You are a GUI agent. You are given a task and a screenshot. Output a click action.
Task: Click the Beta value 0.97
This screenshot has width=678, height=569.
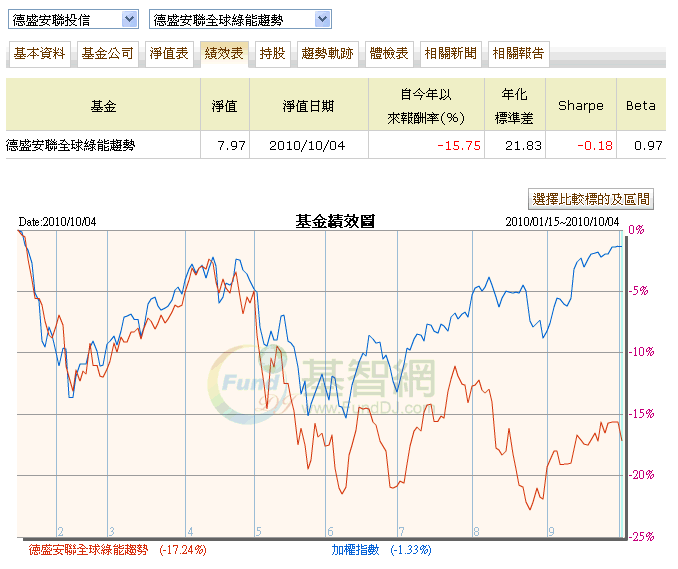648,146
